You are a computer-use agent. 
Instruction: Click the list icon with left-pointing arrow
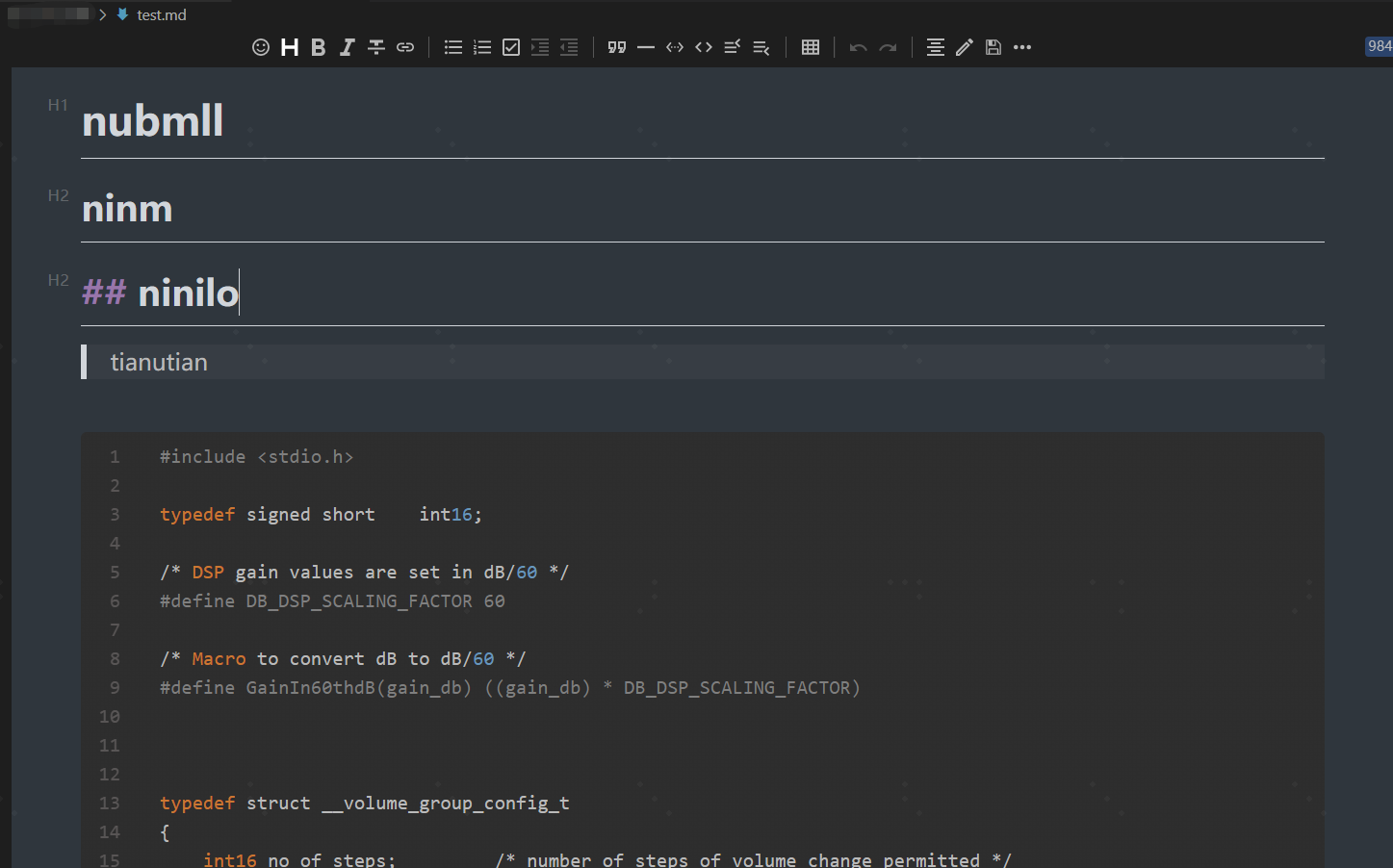click(569, 47)
